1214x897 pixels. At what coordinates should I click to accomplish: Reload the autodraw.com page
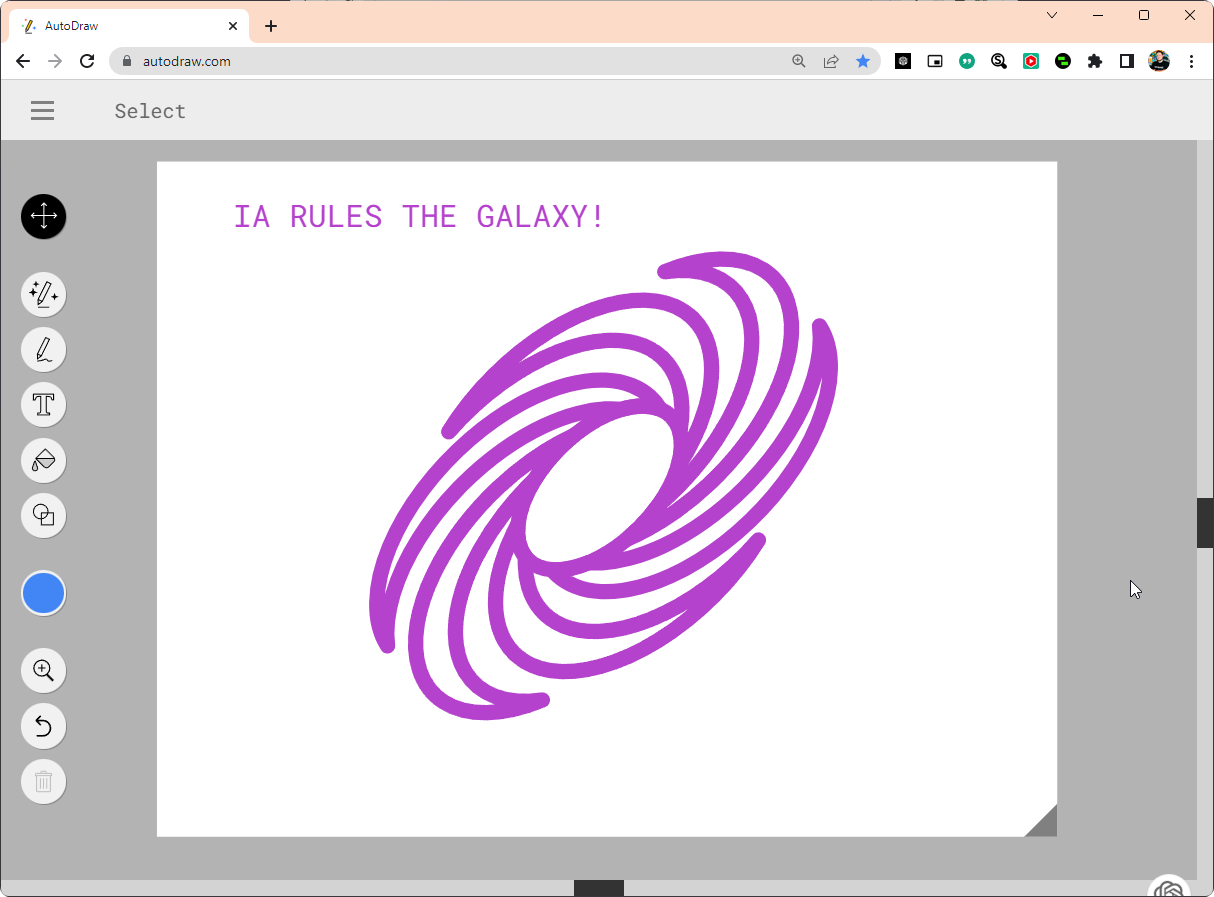[87, 61]
